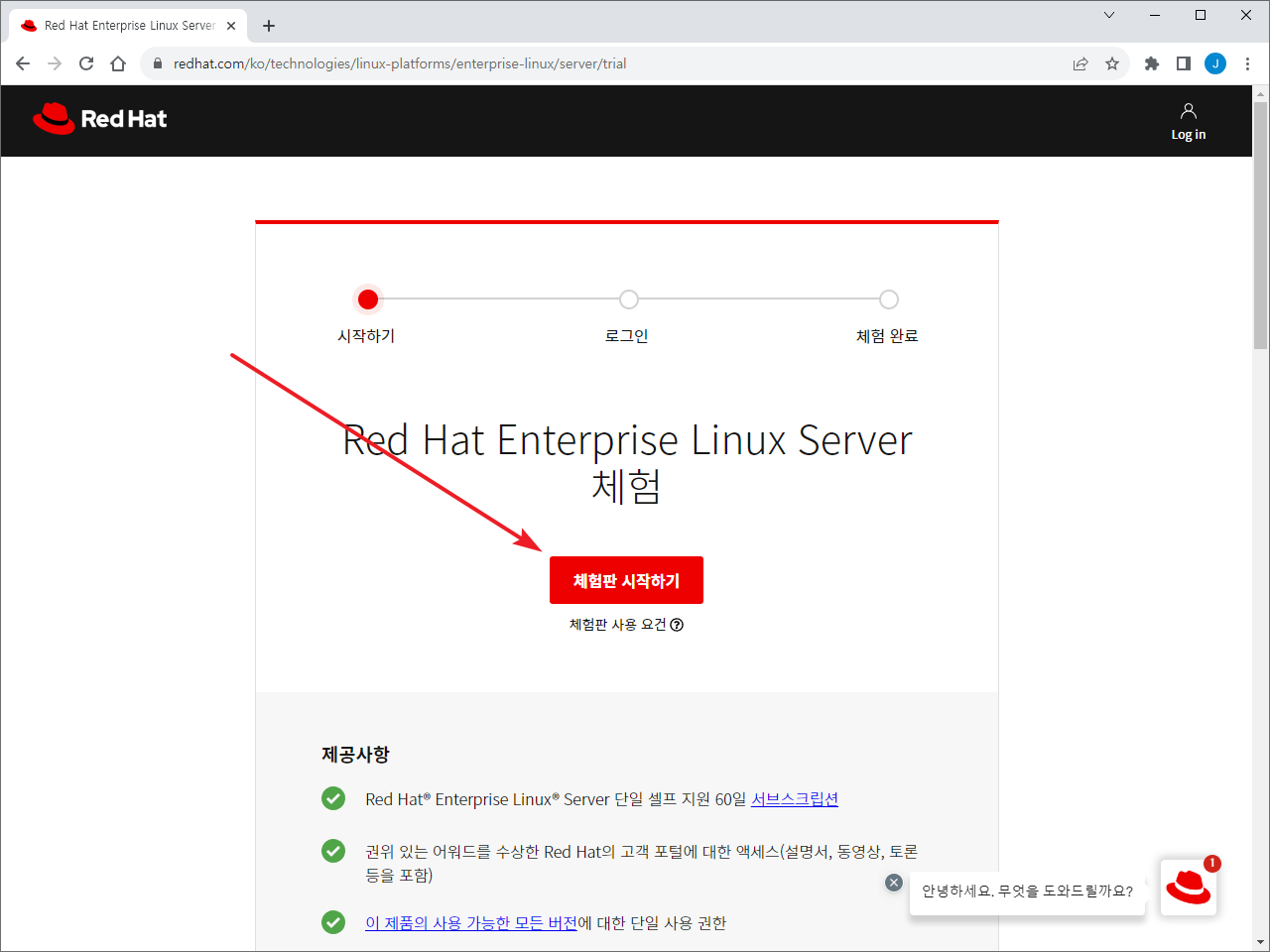
Task: Reload the page with refresh icon
Action: pyautogui.click(x=86, y=63)
